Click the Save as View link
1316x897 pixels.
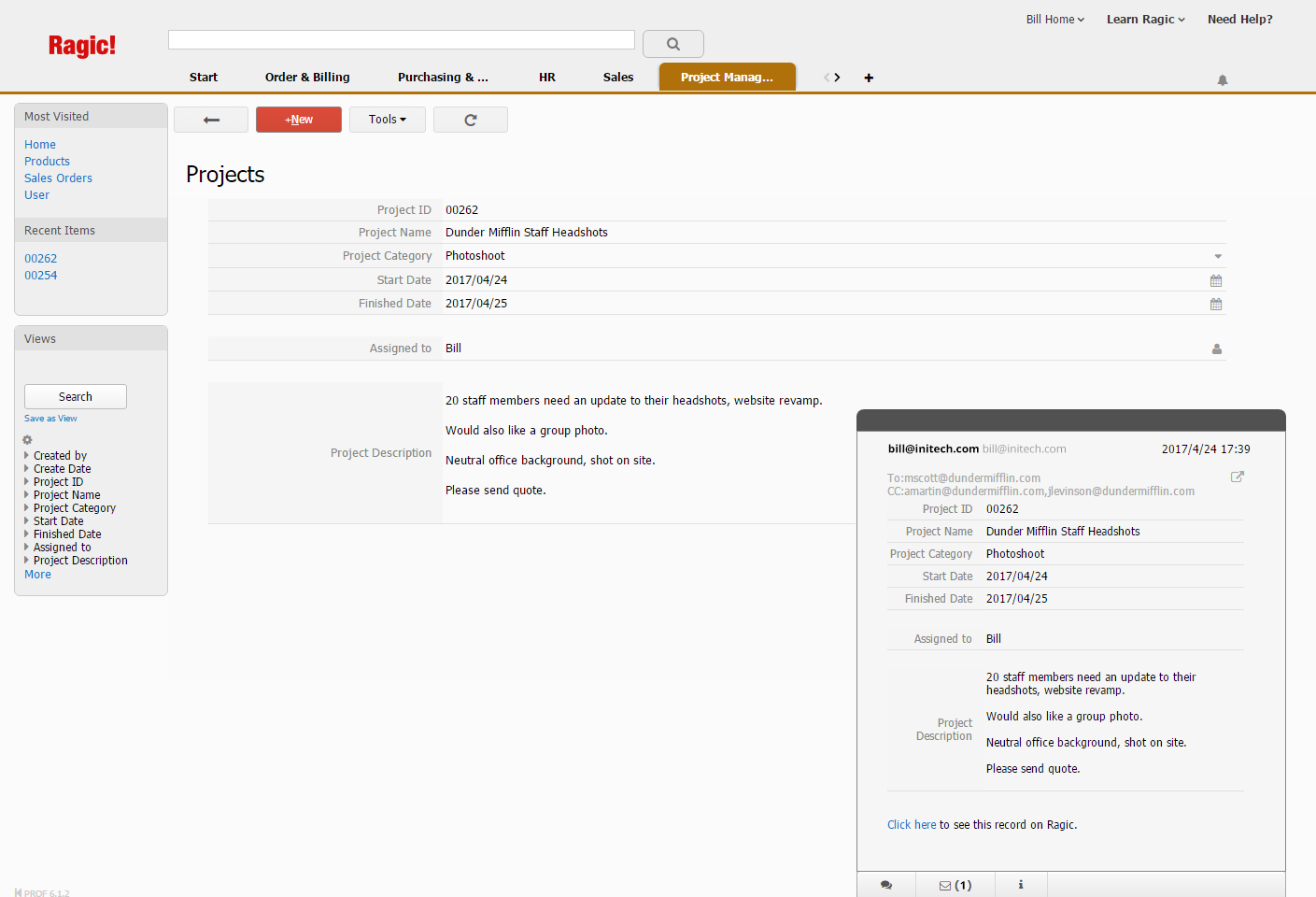pos(50,419)
